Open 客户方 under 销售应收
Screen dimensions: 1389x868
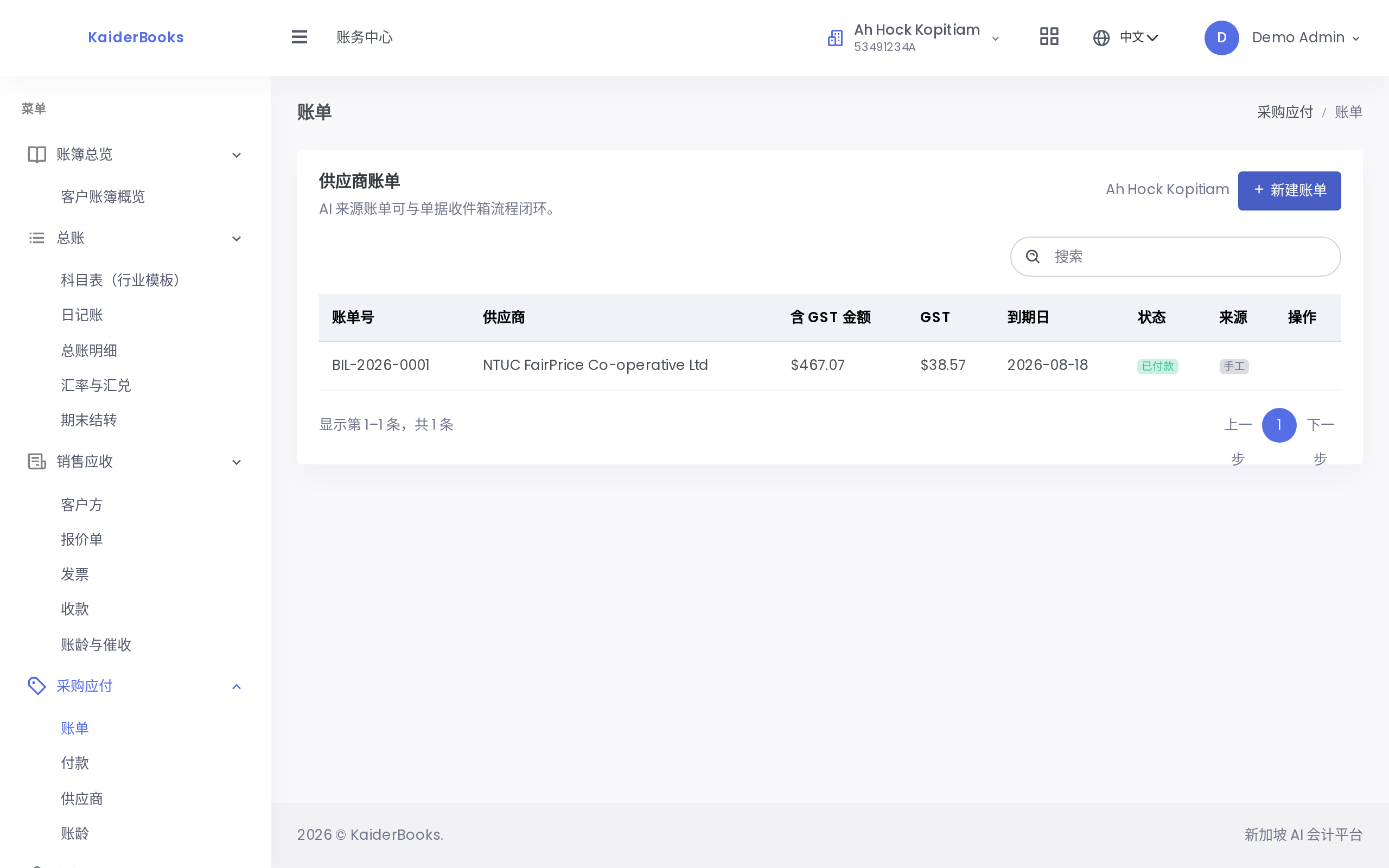82,505
